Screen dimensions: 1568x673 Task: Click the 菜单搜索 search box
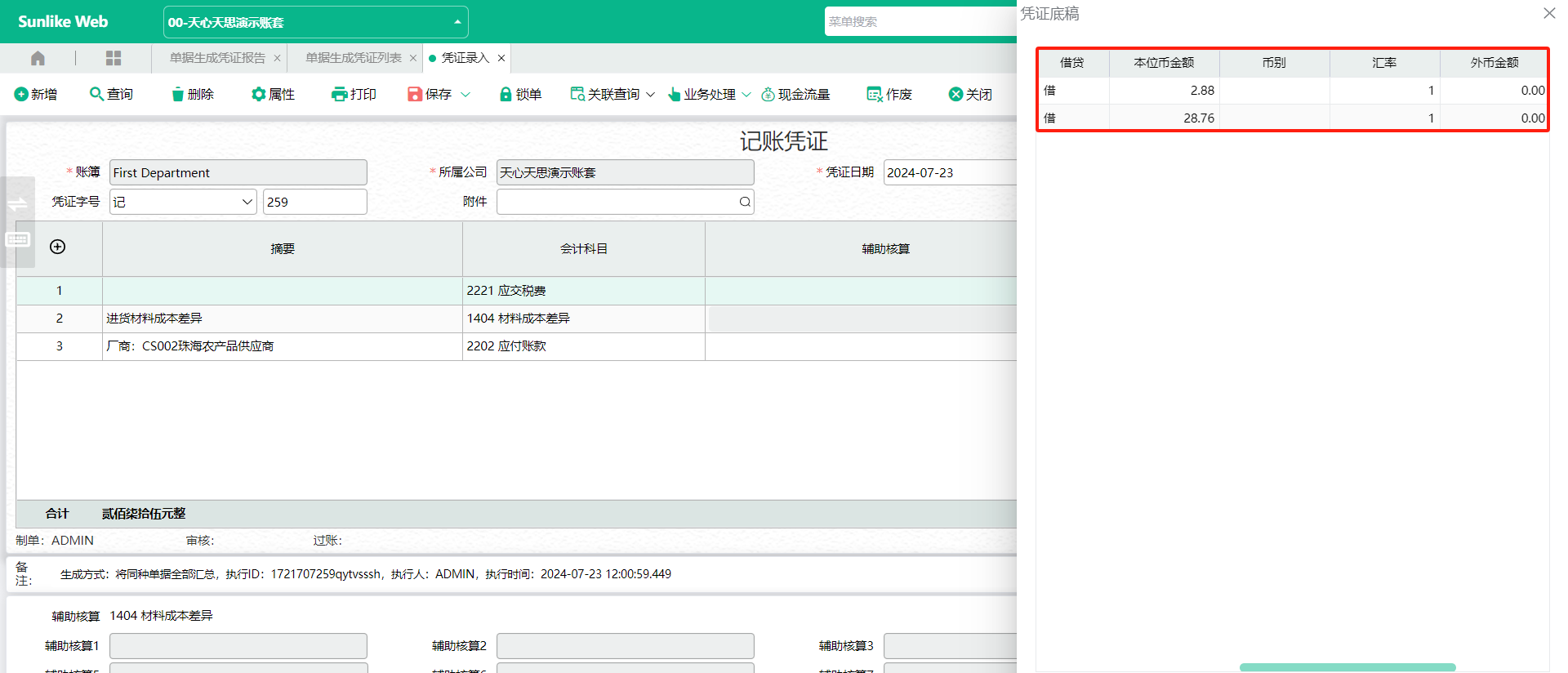[x=920, y=22]
